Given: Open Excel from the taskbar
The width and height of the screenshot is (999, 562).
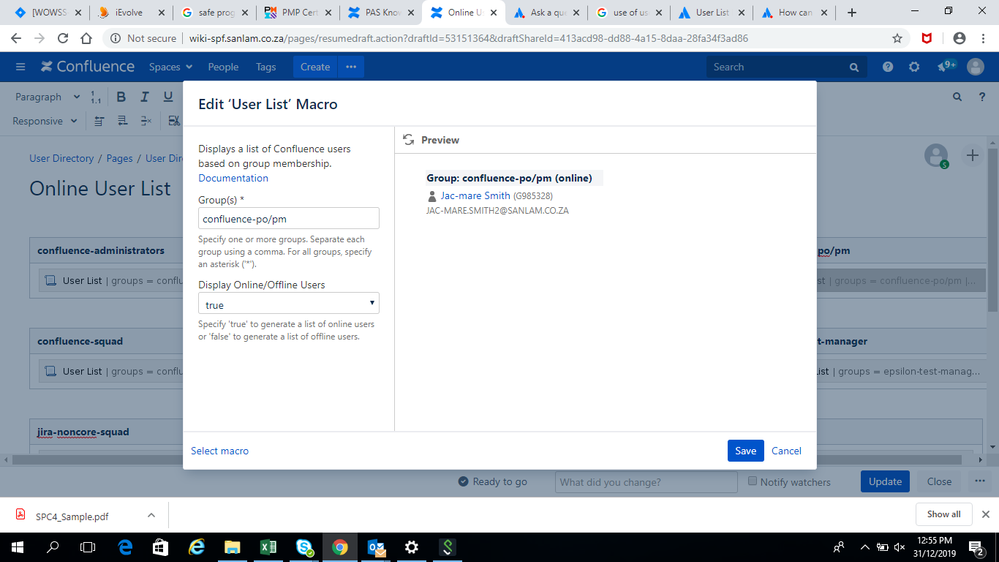Looking at the screenshot, I should click(268, 547).
